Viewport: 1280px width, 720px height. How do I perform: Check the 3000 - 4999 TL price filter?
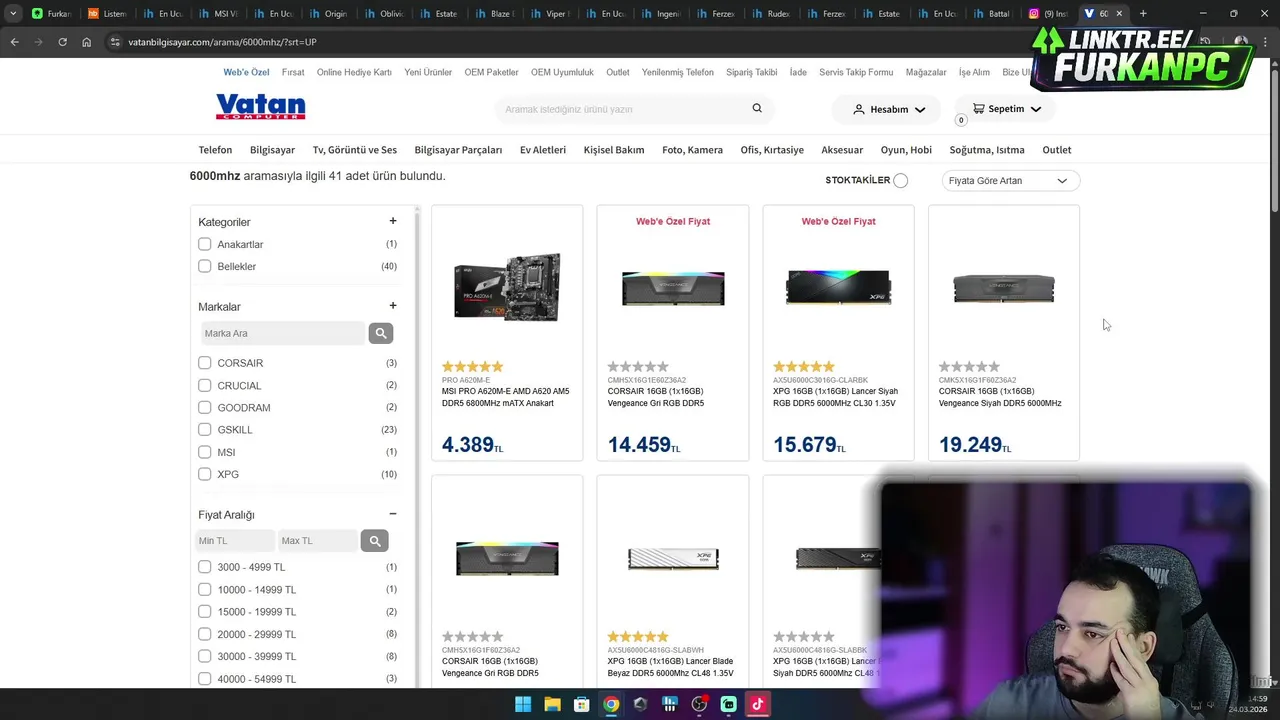tap(205, 567)
